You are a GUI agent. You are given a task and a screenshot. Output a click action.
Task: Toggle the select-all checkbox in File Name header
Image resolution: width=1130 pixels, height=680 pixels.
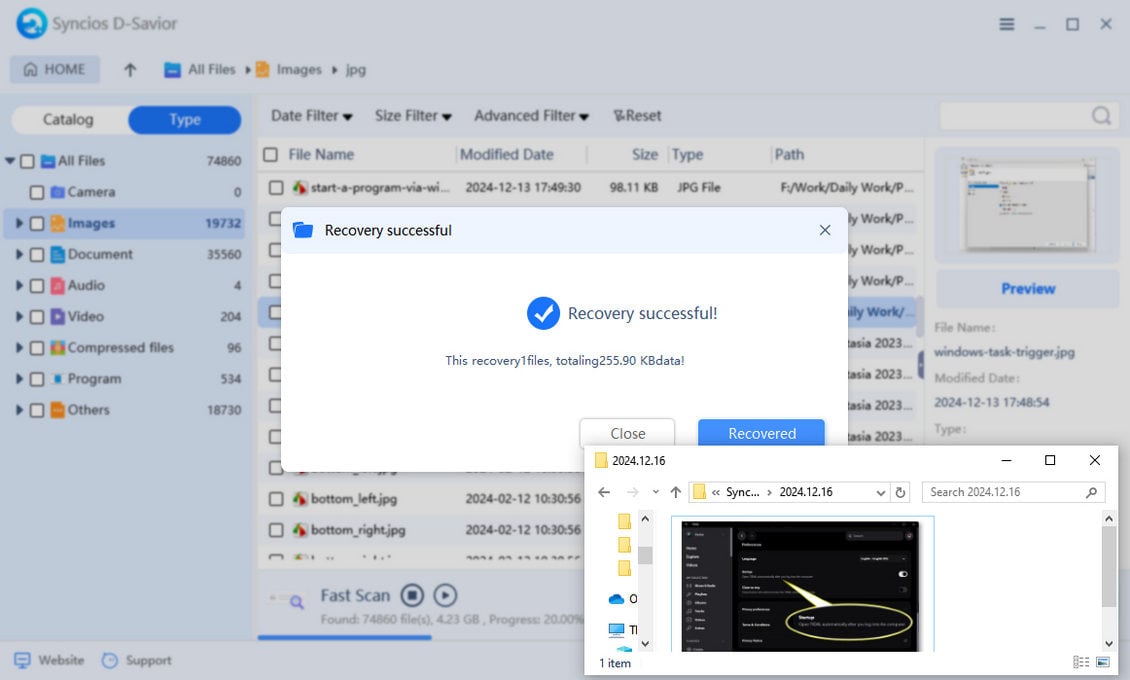pos(270,155)
